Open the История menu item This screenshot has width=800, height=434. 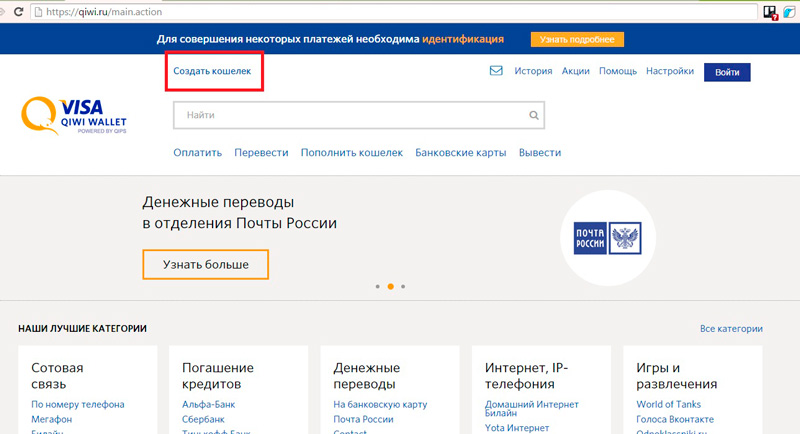[x=533, y=71]
